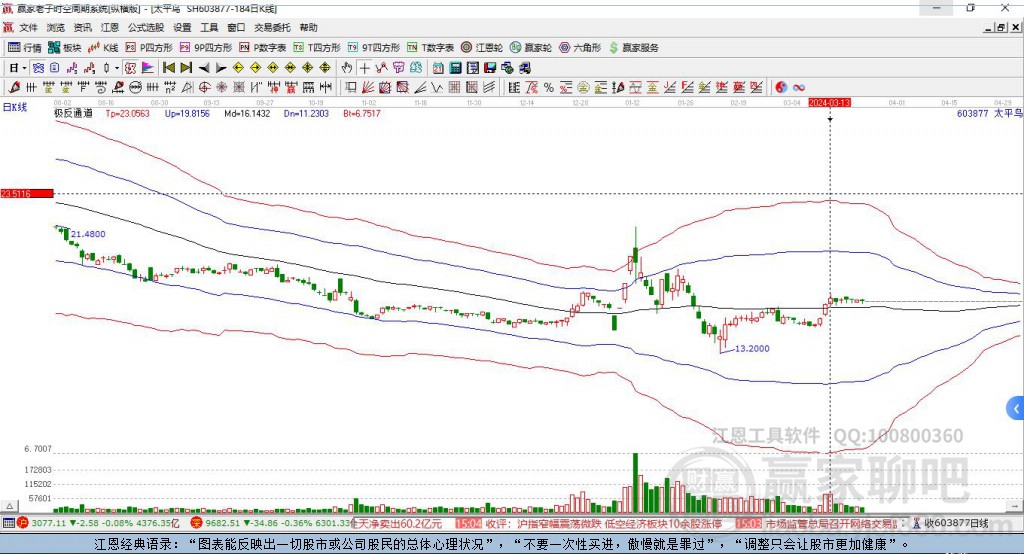Click the black left triangle arrow
The width and height of the screenshot is (1024, 554).
tap(204, 68)
